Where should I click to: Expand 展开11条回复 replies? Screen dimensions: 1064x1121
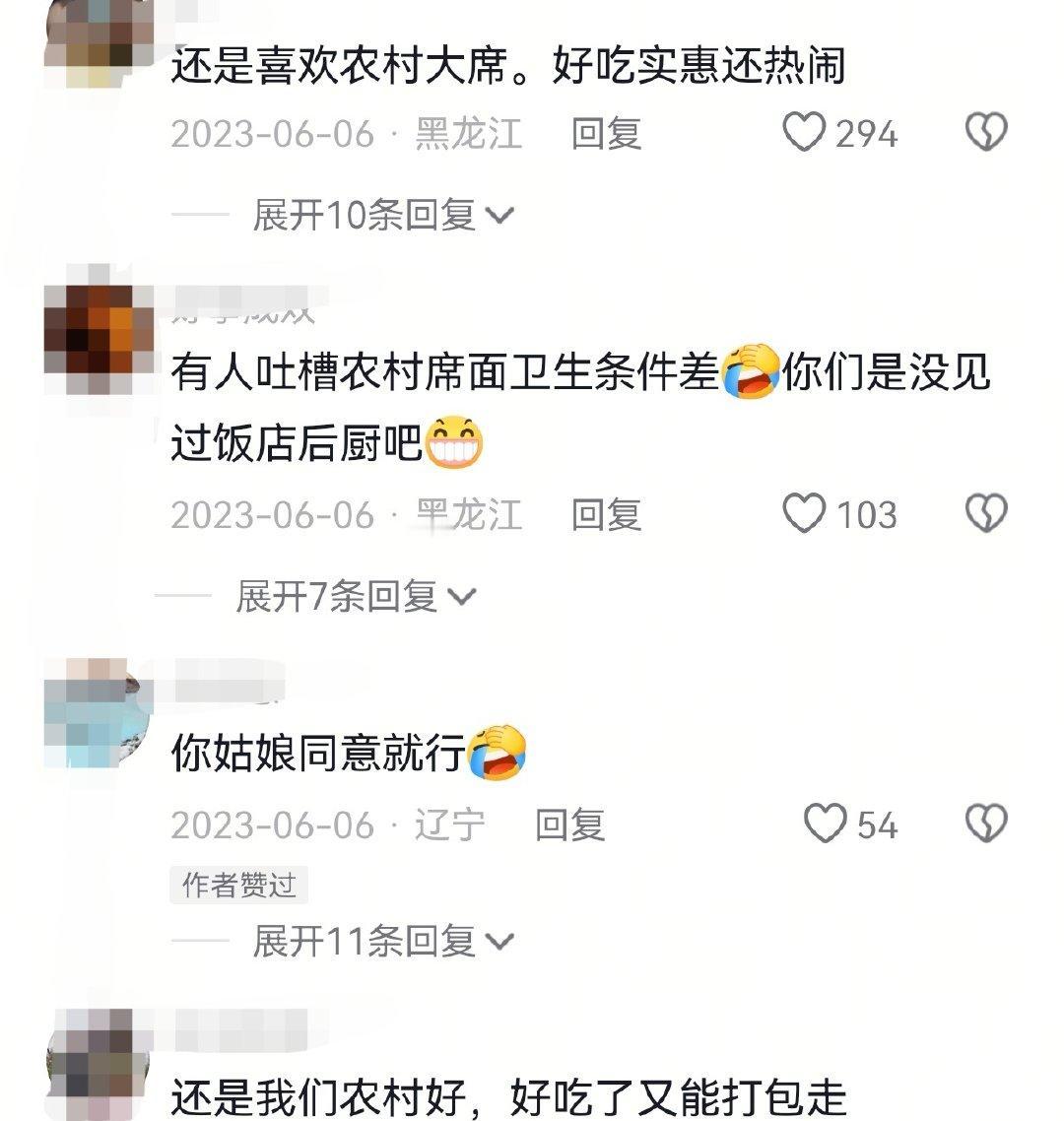382,940
